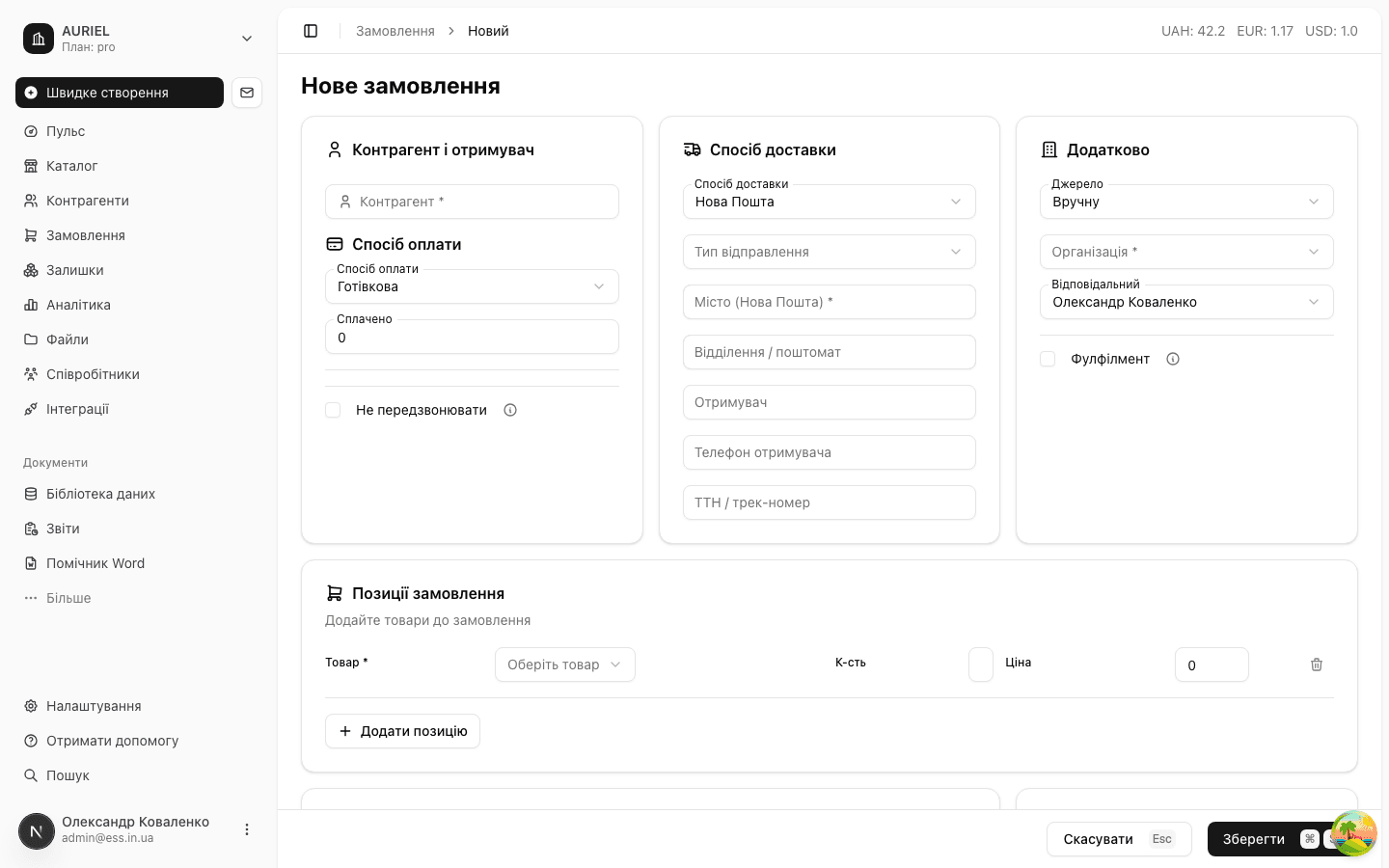Open the Спосіб оплати Готівкова dropdown
1389x868 pixels.
(x=472, y=286)
